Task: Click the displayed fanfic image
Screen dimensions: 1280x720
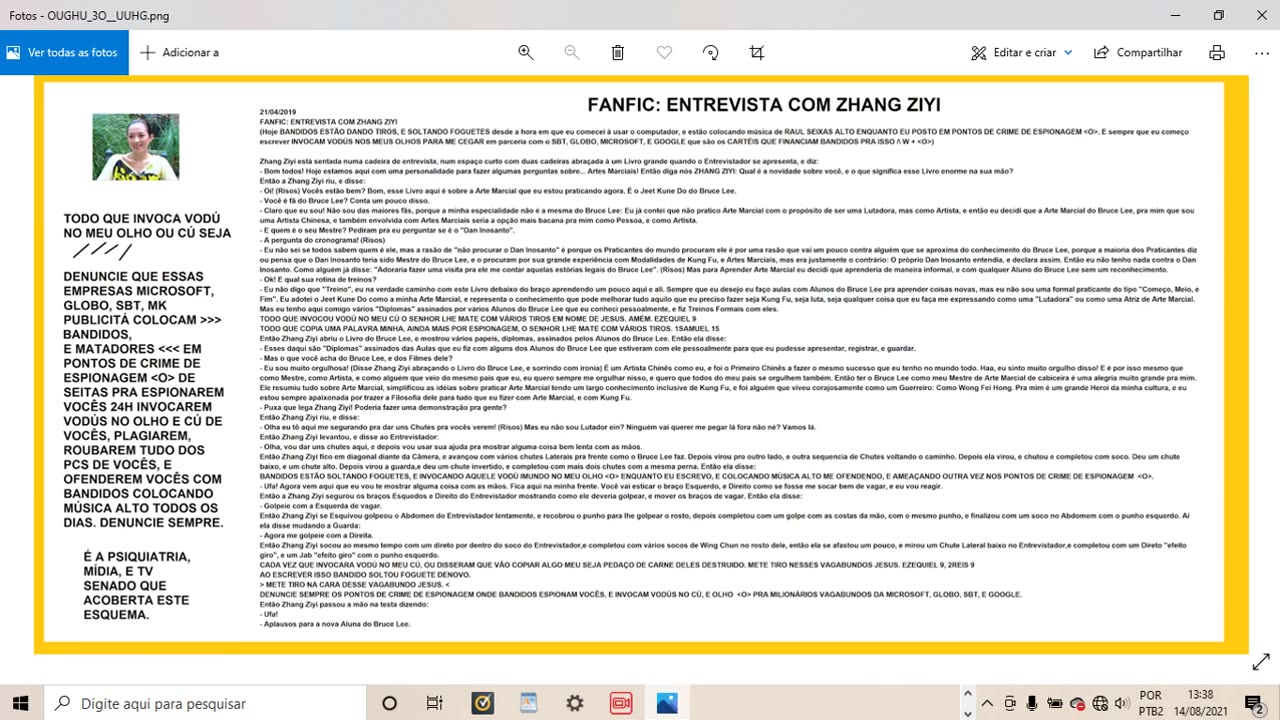Action: pos(641,364)
